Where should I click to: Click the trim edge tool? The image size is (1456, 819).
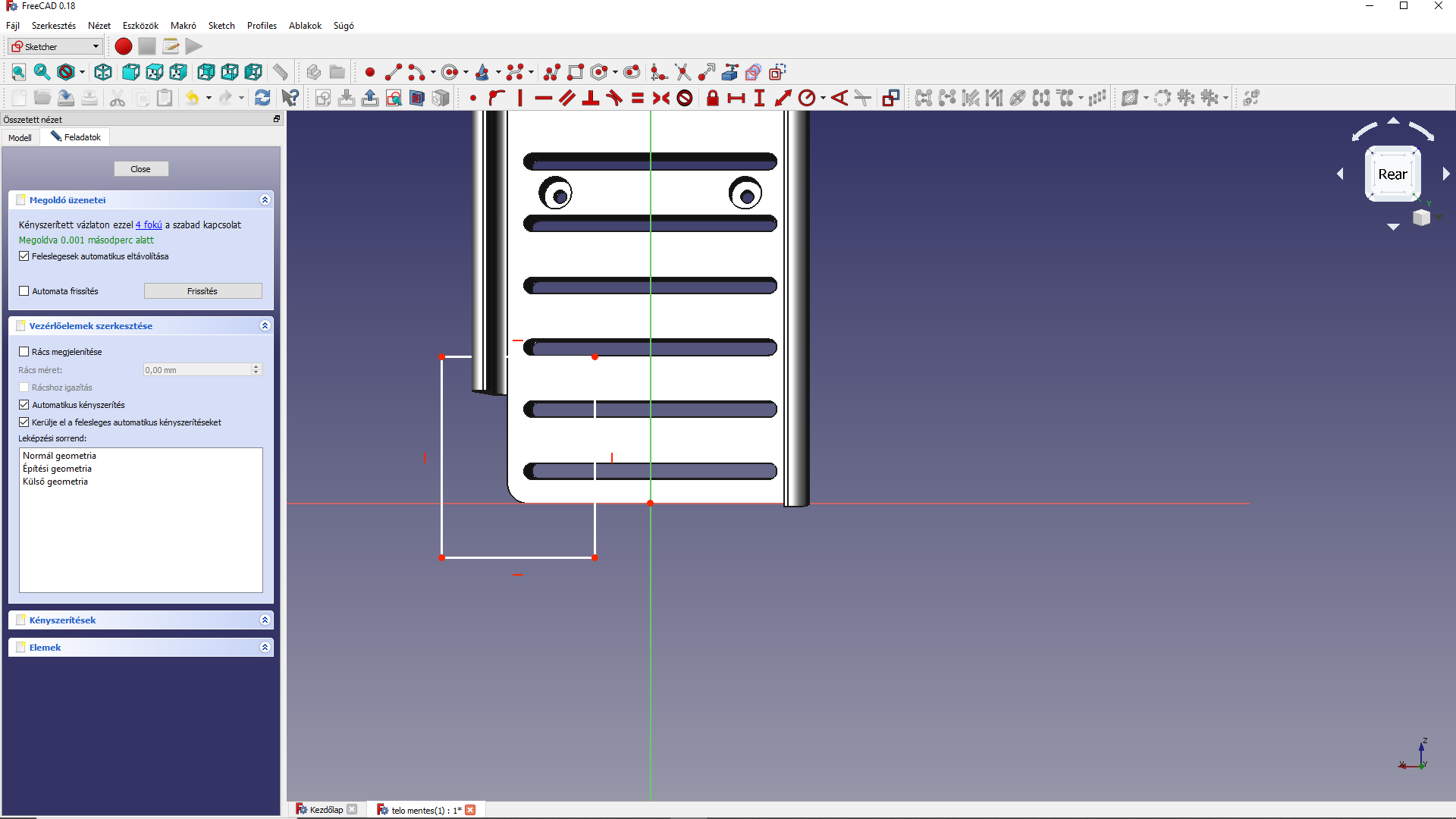682,73
